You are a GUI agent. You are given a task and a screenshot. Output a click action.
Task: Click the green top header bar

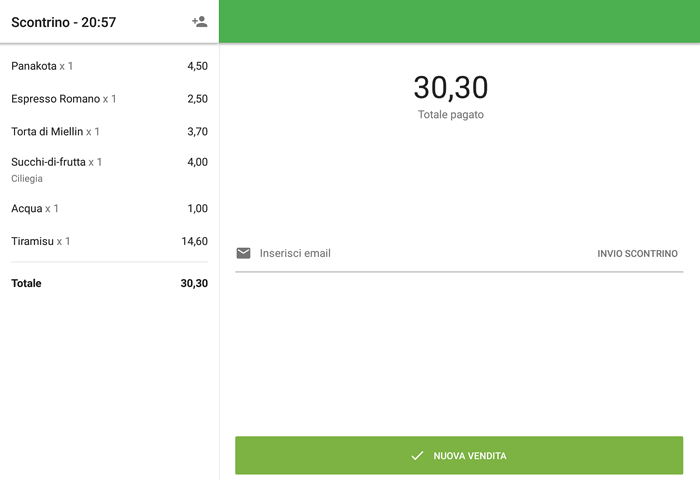click(x=459, y=21)
